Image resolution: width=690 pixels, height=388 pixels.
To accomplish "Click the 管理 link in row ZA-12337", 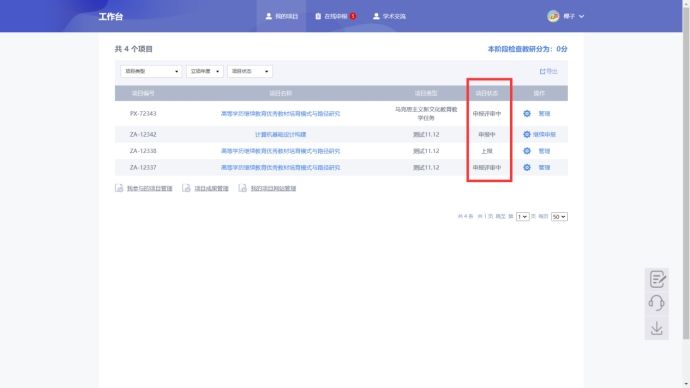I will click(x=544, y=168).
